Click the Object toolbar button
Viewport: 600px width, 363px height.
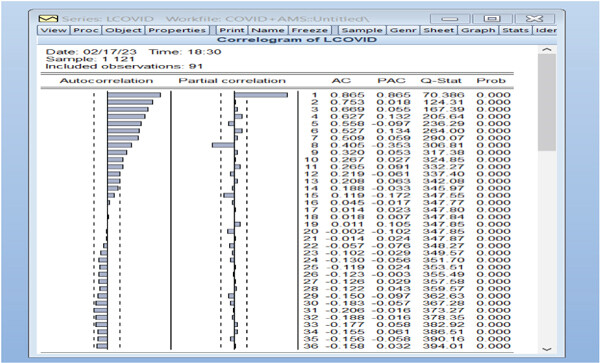click(x=123, y=30)
